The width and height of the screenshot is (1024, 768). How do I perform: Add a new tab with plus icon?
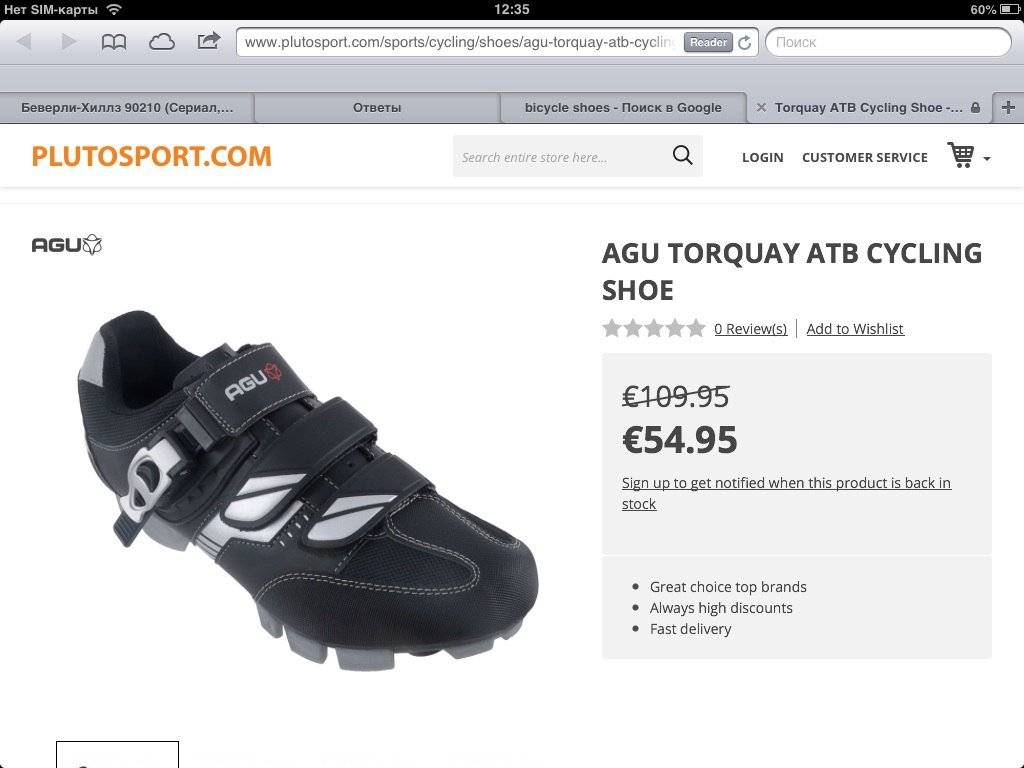(1008, 108)
